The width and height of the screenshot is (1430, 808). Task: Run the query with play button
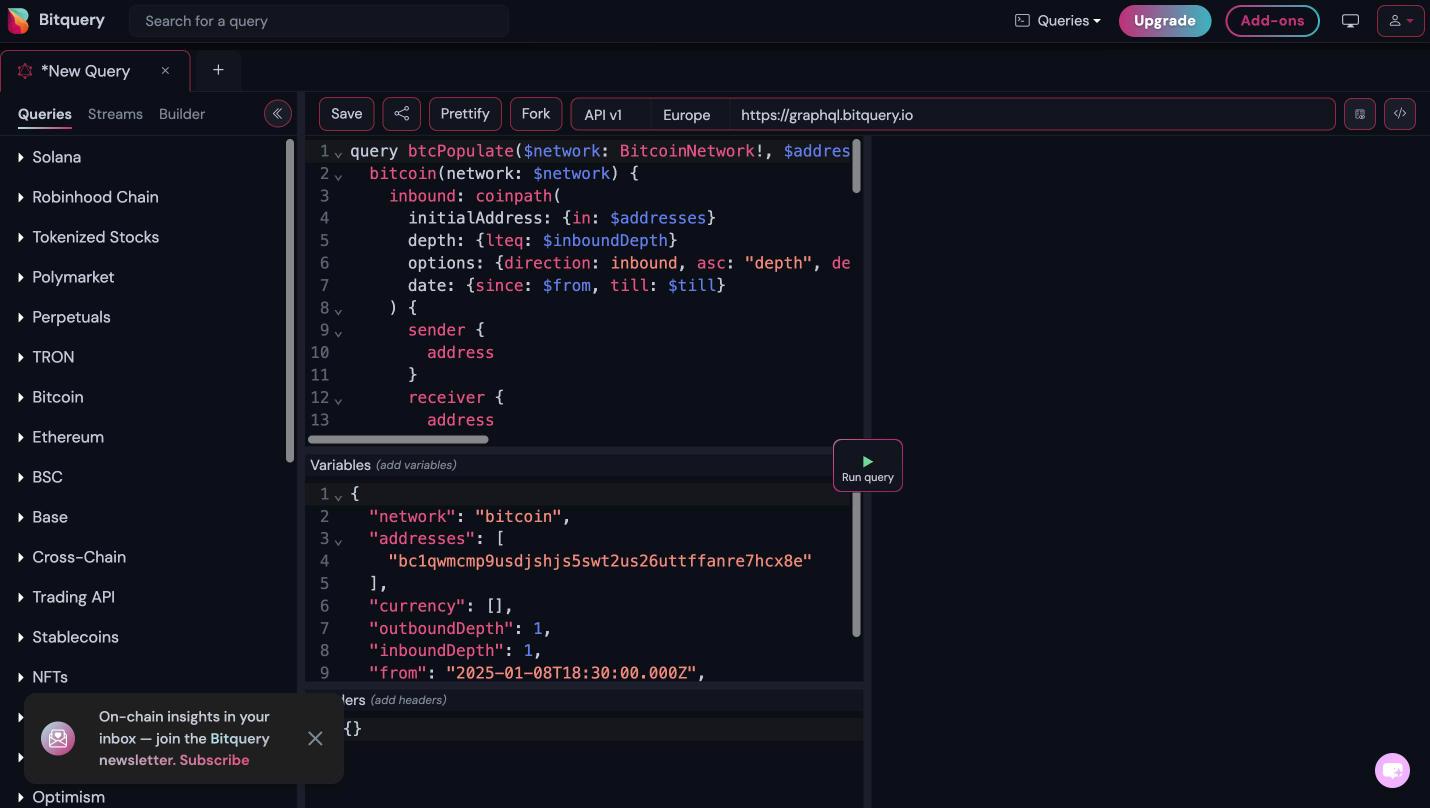tap(868, 466)
